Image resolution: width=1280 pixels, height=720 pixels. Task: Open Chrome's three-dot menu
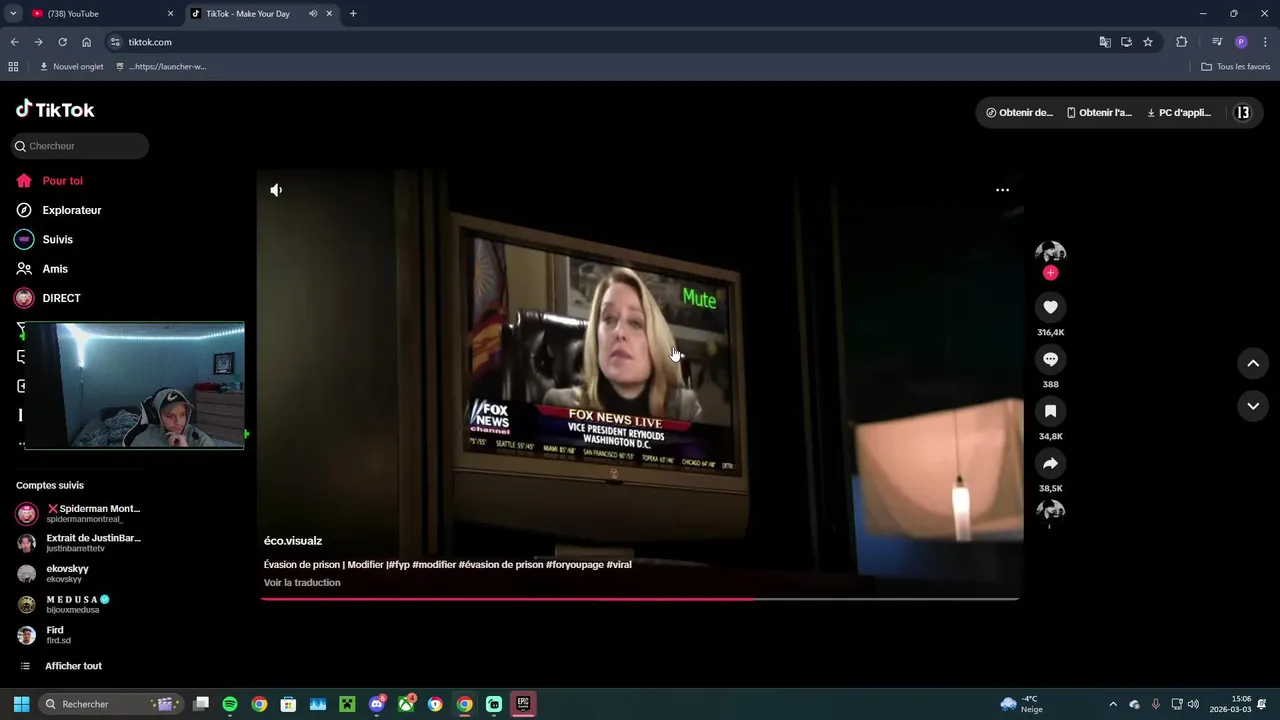[1265, 42]
